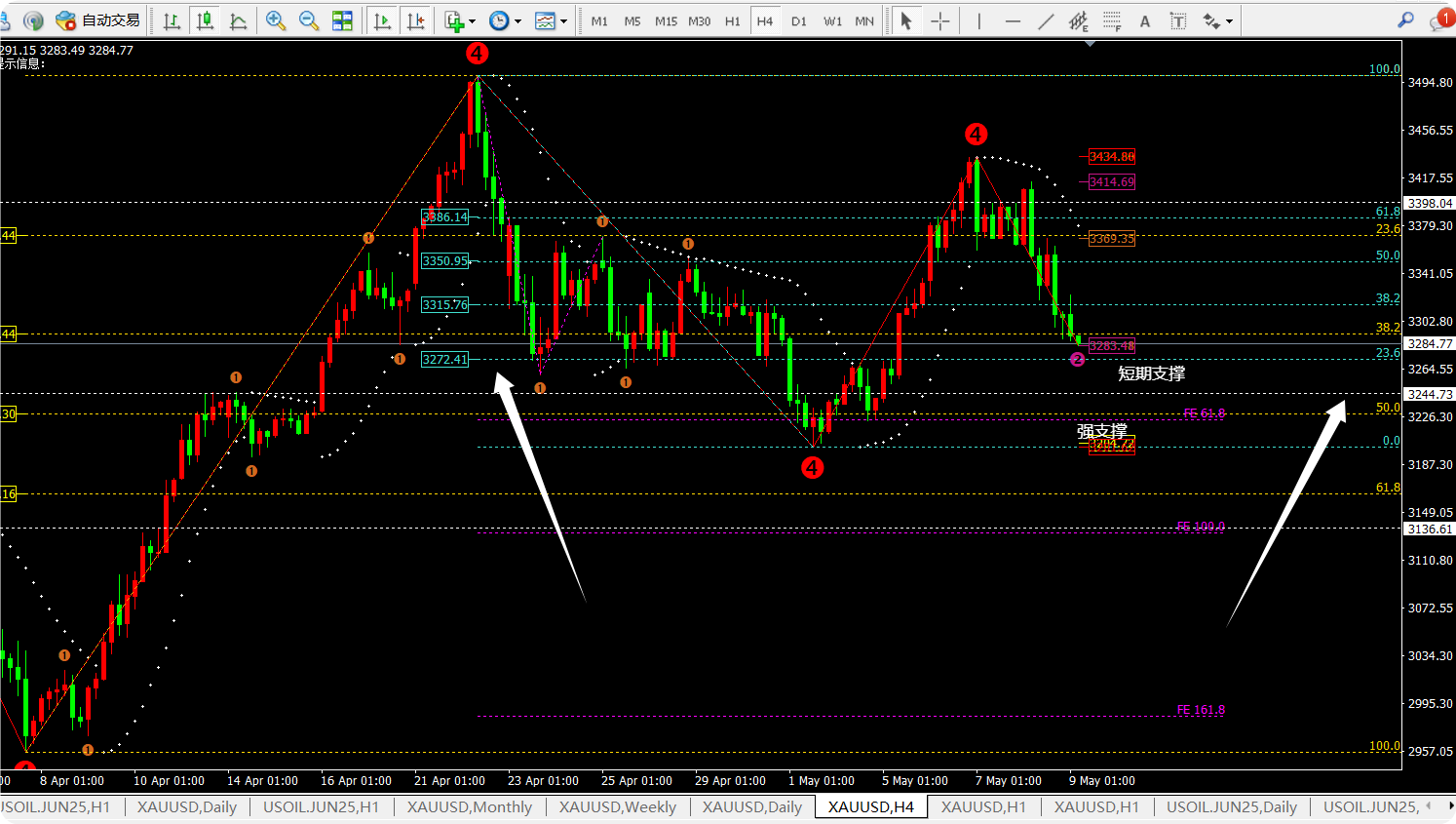1456x824 pixels.
Task: Toggle the 自动交易 auto trading button
Action: [98, 20]
